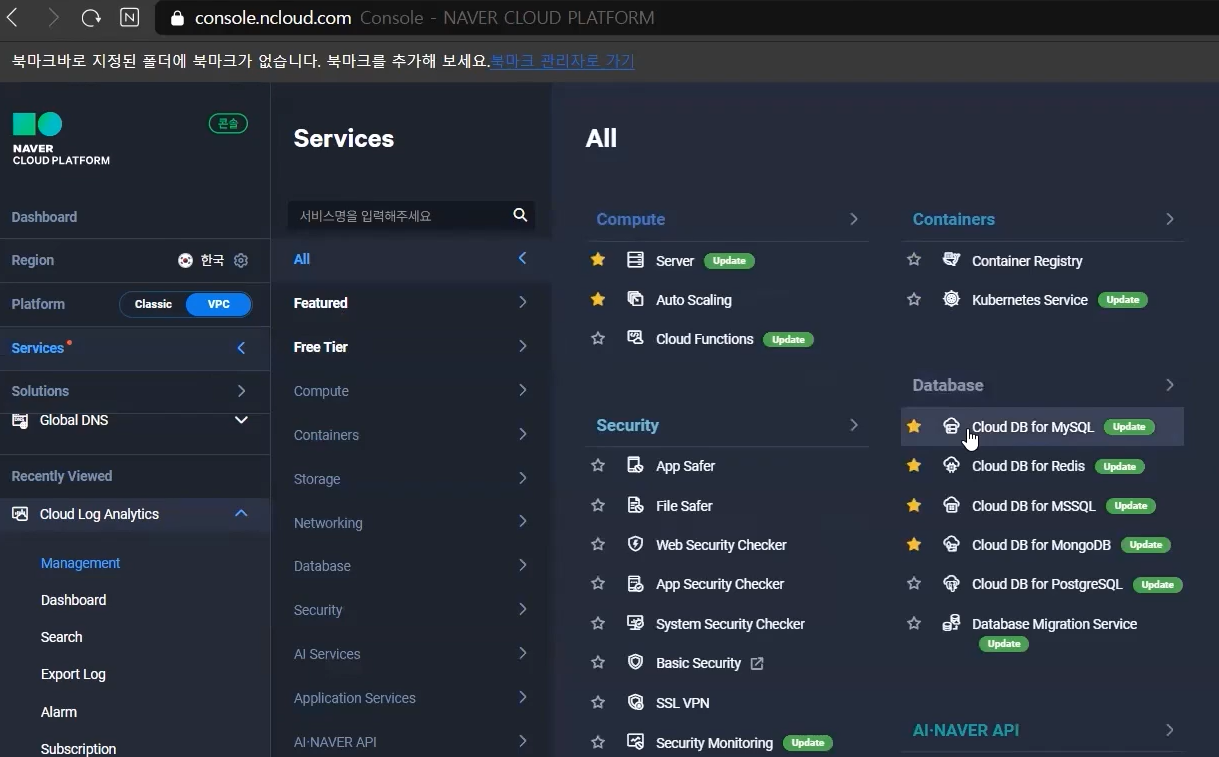Reload the page with browser refresh icon
Image resolution: width=1219 pixels, height=757 pixels.
(x=91, y=18)
